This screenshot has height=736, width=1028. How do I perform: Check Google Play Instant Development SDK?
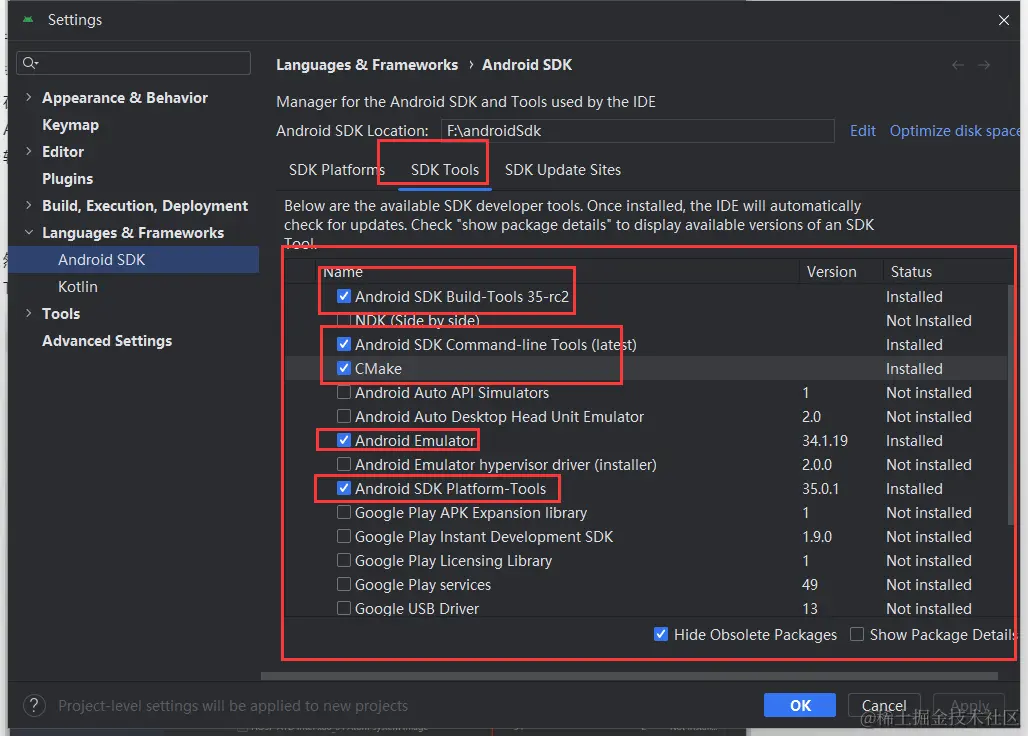click(344, 536)
